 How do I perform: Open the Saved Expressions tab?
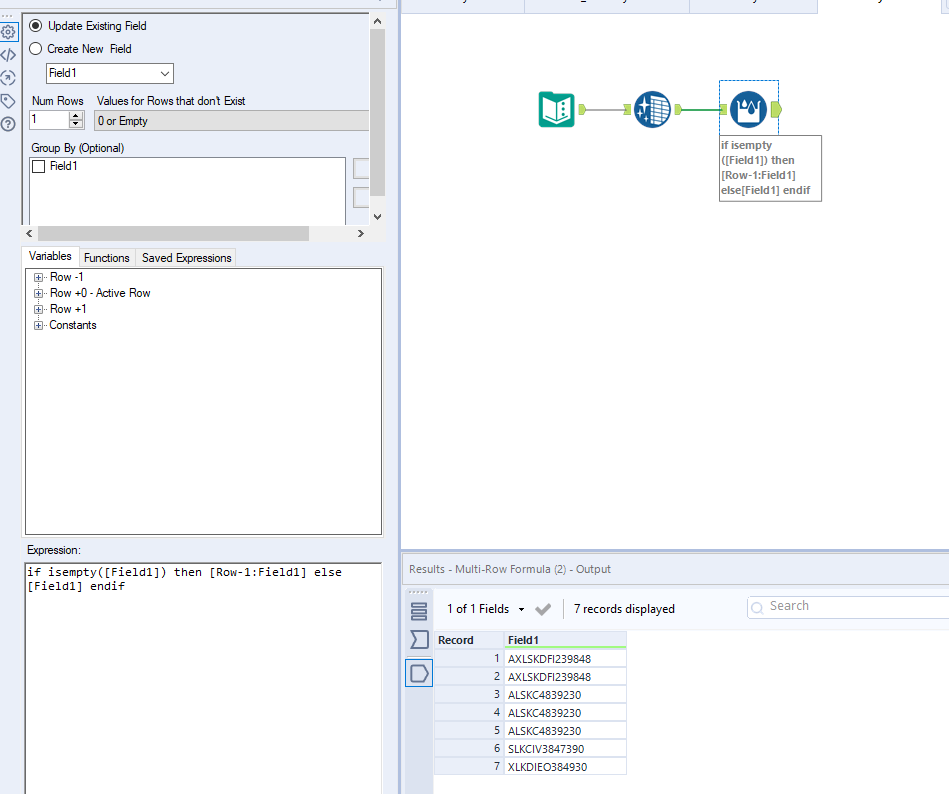coord(185,257)
